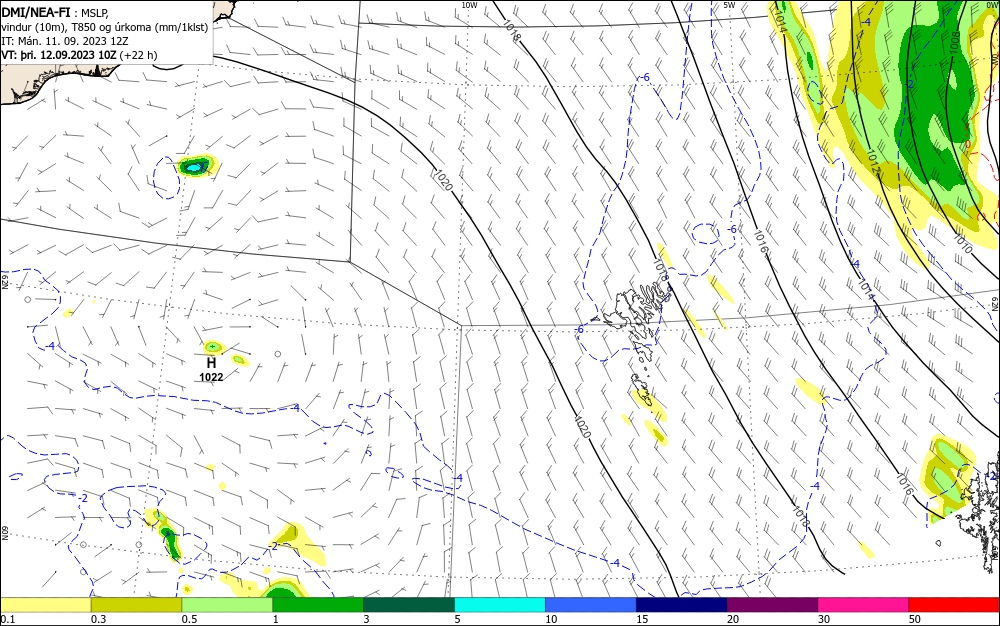Image resolution: width=1000 pixels, height=626 pixels.
Task: Click the legend value 0.1
Action: (x=8, y=619)
